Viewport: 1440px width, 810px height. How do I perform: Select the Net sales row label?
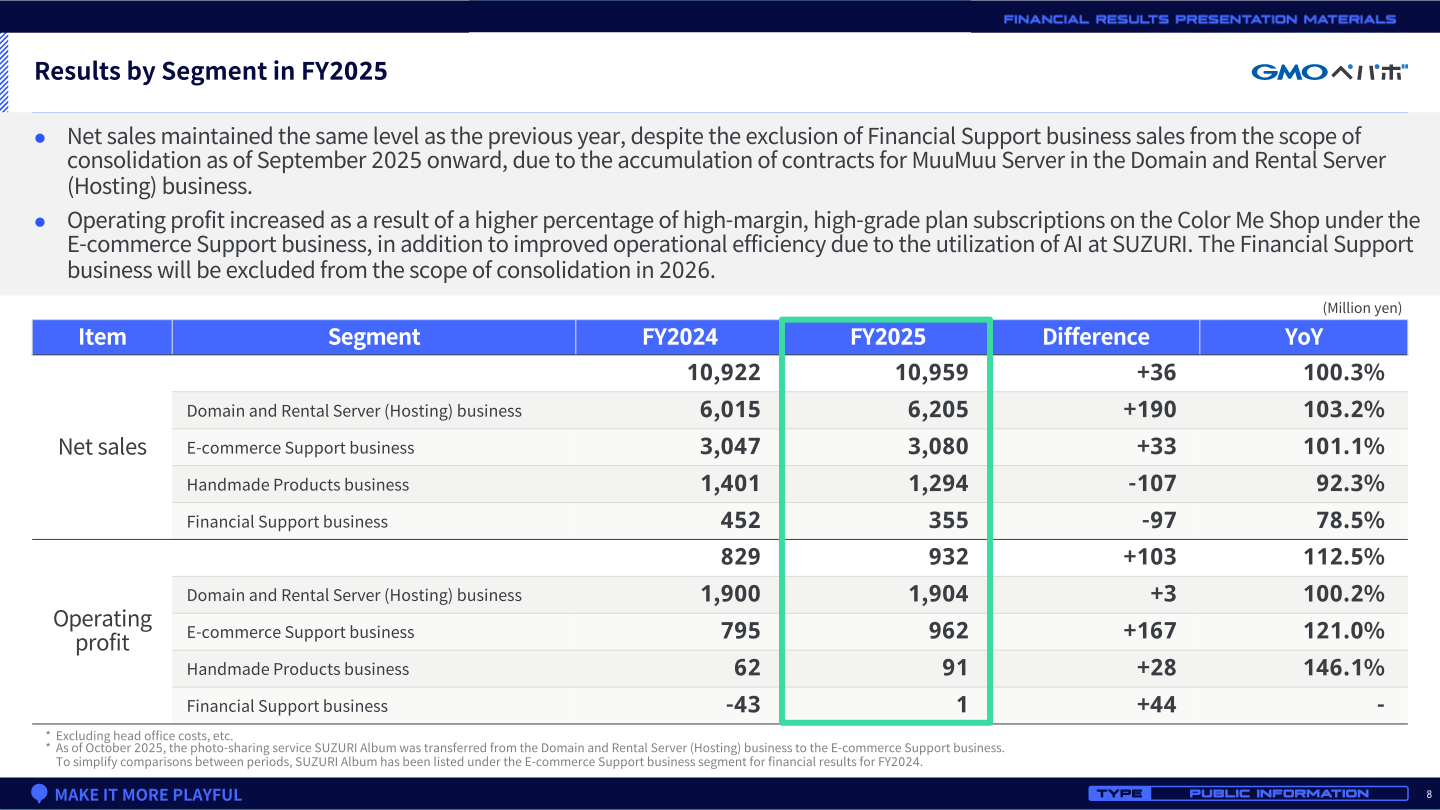click(102, 447)
